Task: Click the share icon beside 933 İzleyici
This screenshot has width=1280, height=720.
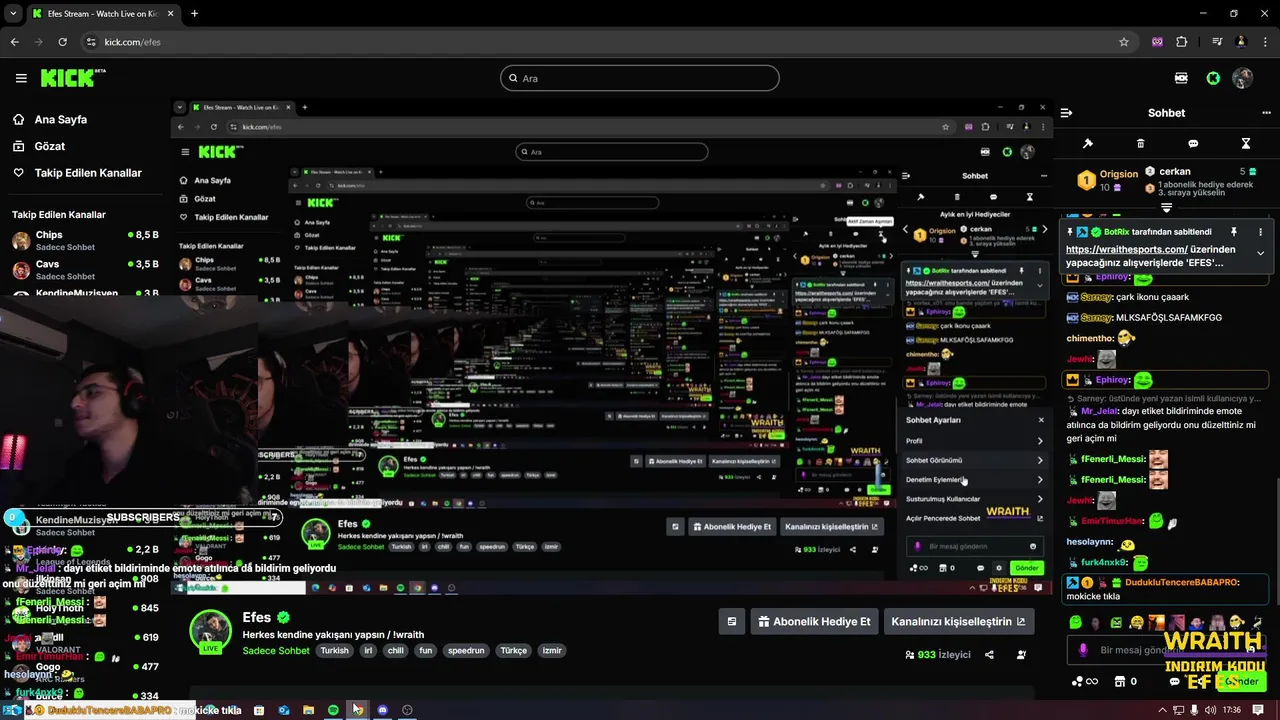Action: [989, 655]
